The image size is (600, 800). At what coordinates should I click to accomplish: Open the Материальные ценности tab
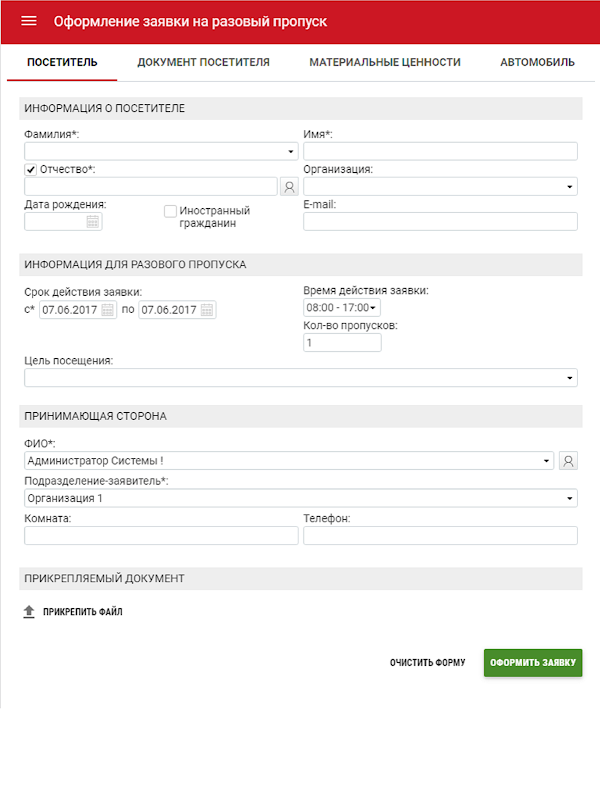point(385,62)
